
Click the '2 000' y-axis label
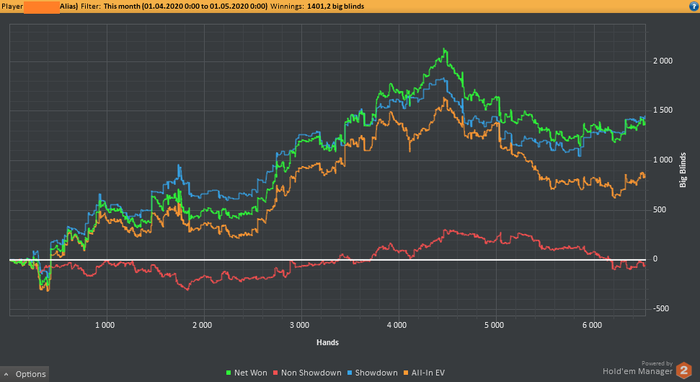[663, 61]
